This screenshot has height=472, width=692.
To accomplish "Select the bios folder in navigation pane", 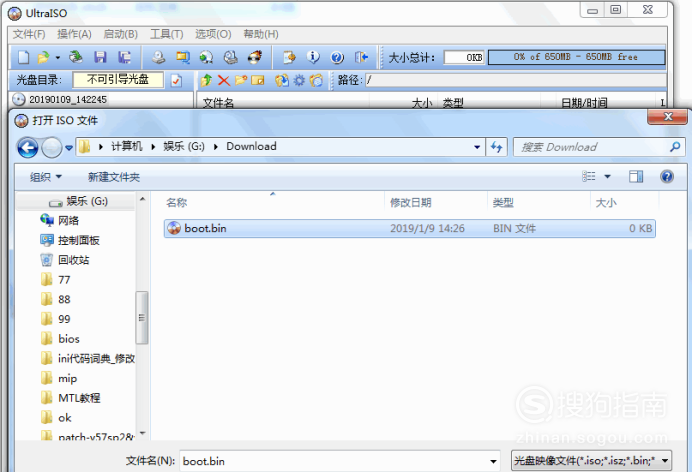I will pyautogui.click(x=69, y=339).
